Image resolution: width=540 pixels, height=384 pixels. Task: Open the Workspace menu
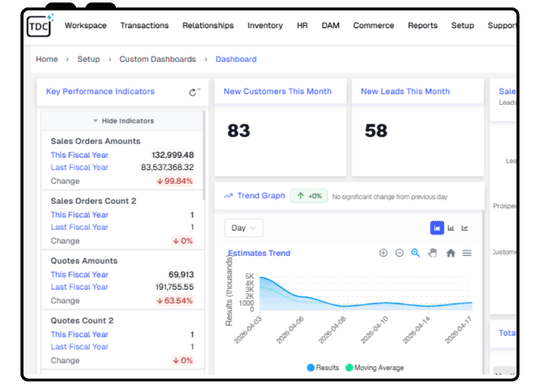pyautogui.click(x=85, y=25)
